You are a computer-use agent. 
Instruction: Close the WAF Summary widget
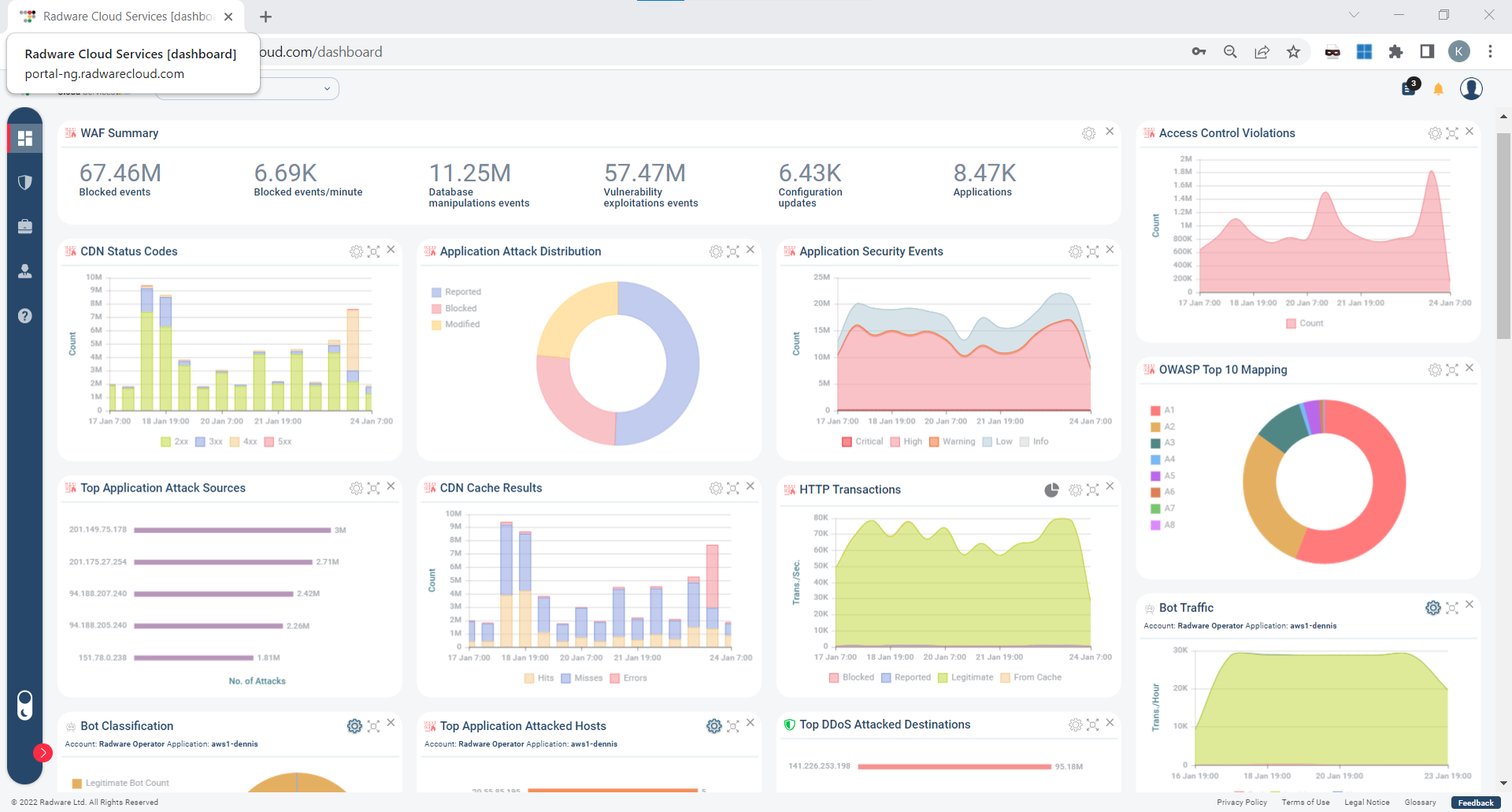coord(1110,132)
